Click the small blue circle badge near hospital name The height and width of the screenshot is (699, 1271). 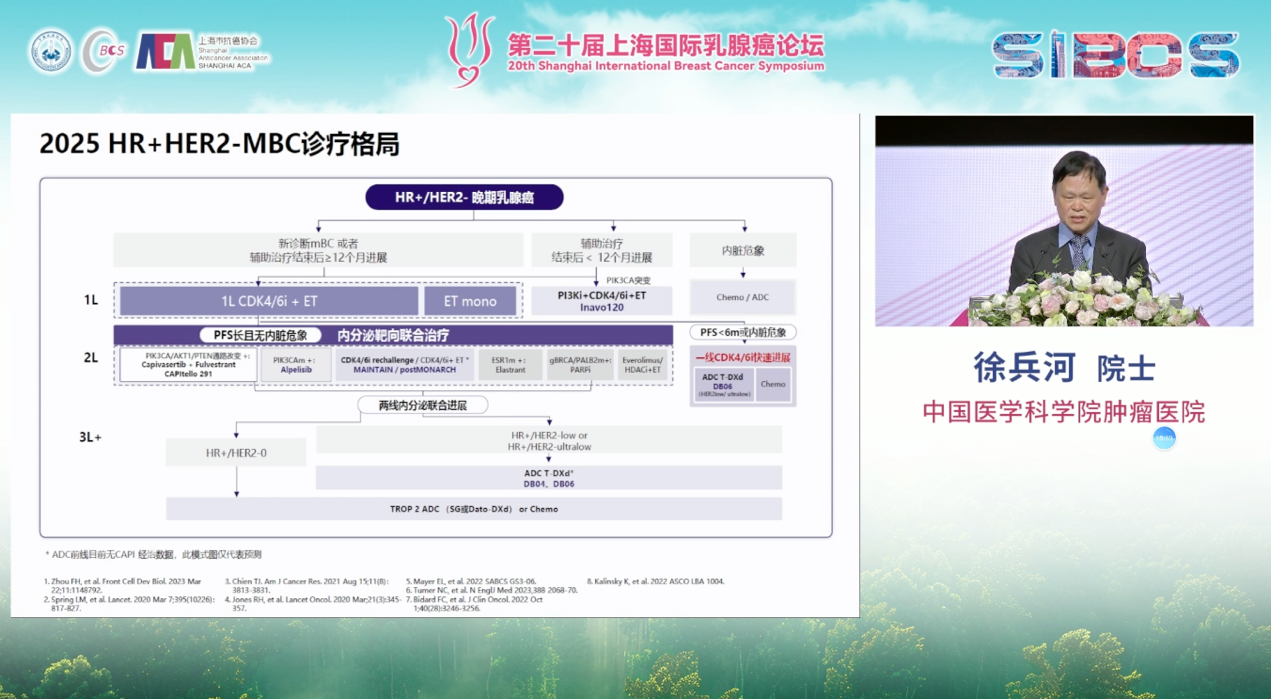[1163, 438]
